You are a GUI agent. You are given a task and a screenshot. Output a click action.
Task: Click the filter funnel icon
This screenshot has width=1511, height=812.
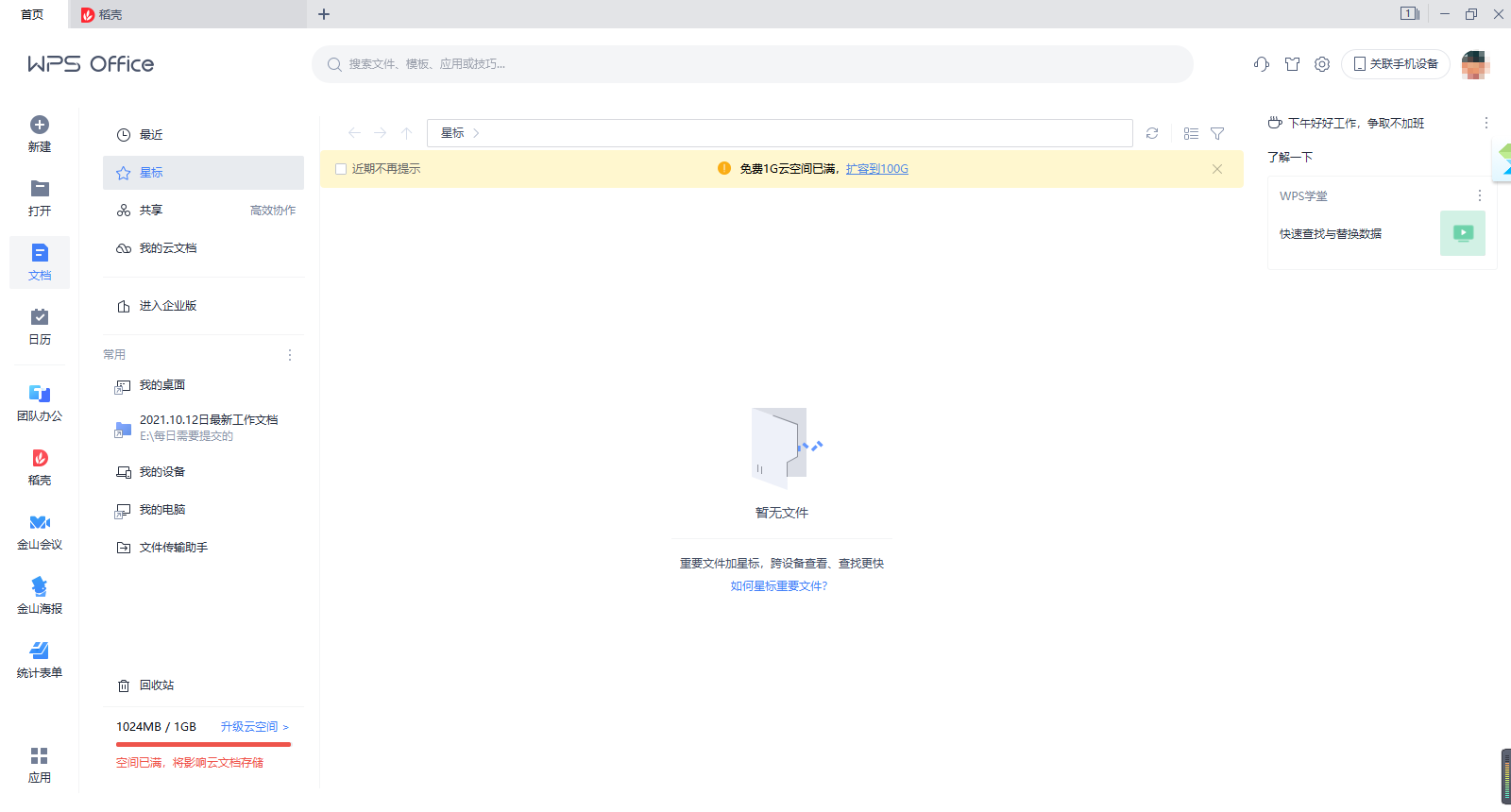tap(1217, 134)
